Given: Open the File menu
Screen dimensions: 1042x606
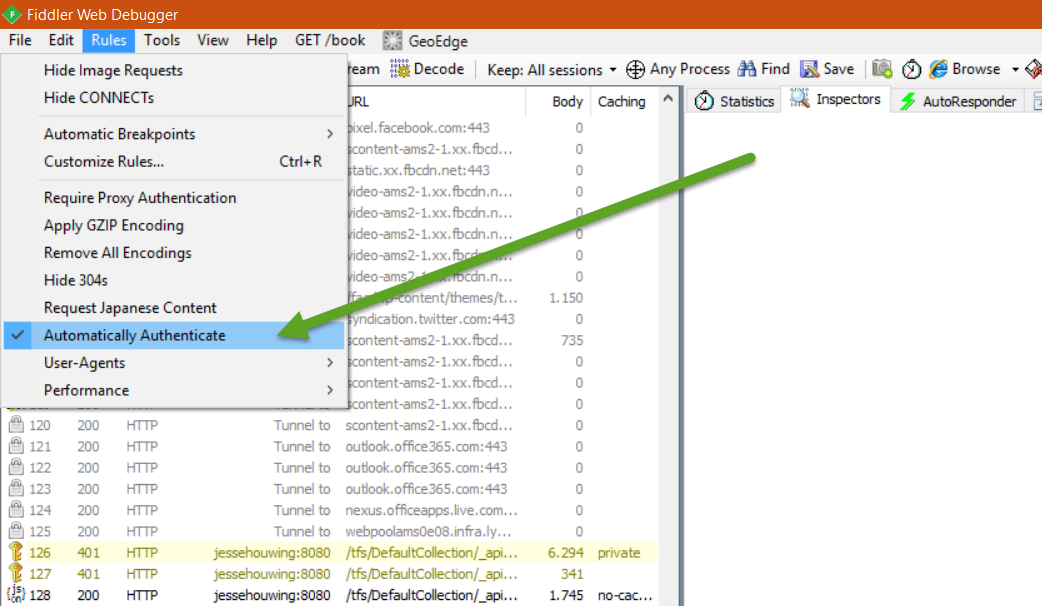Looking at the screenshot, I should coord(20,41).
